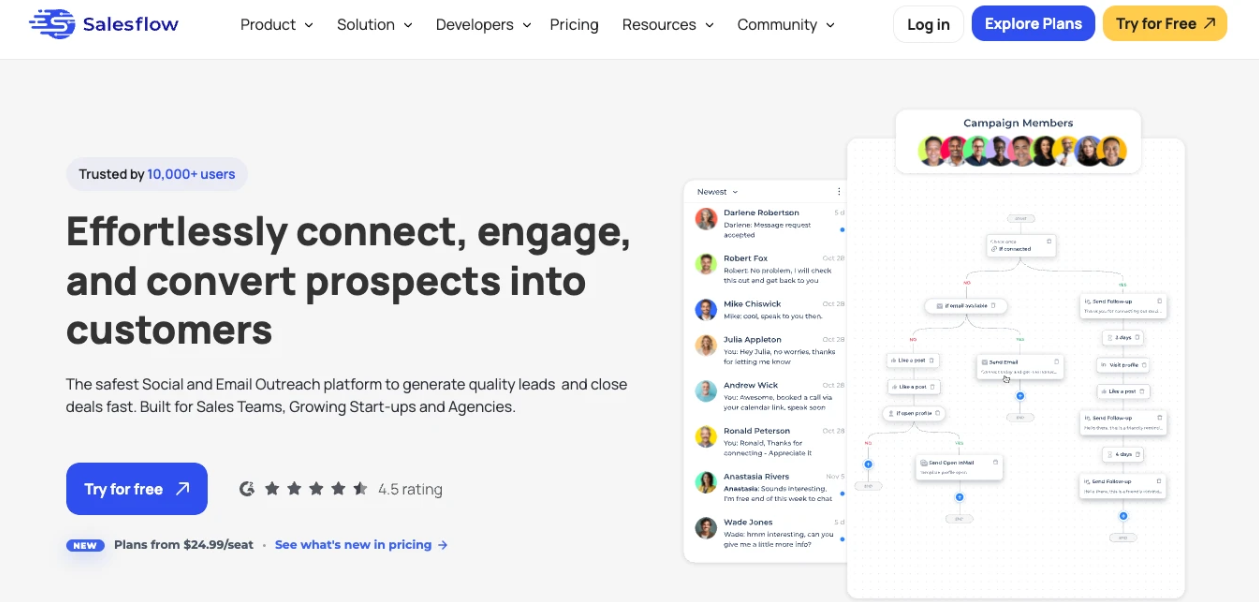This screenshot has width=1259, height=602.
Task: Click Darlene Robertson's avatar in inbox
Action: (x=707, y=218)
